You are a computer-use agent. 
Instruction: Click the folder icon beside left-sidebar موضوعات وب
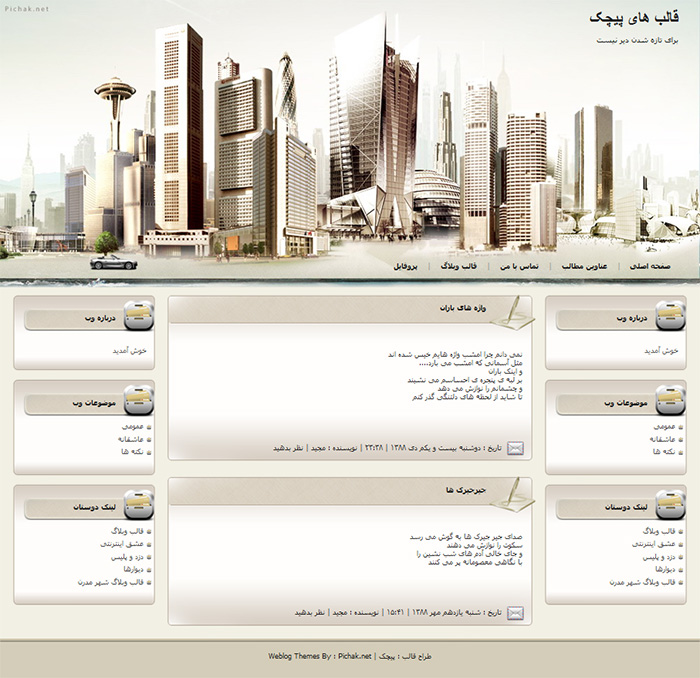(138, 400)
